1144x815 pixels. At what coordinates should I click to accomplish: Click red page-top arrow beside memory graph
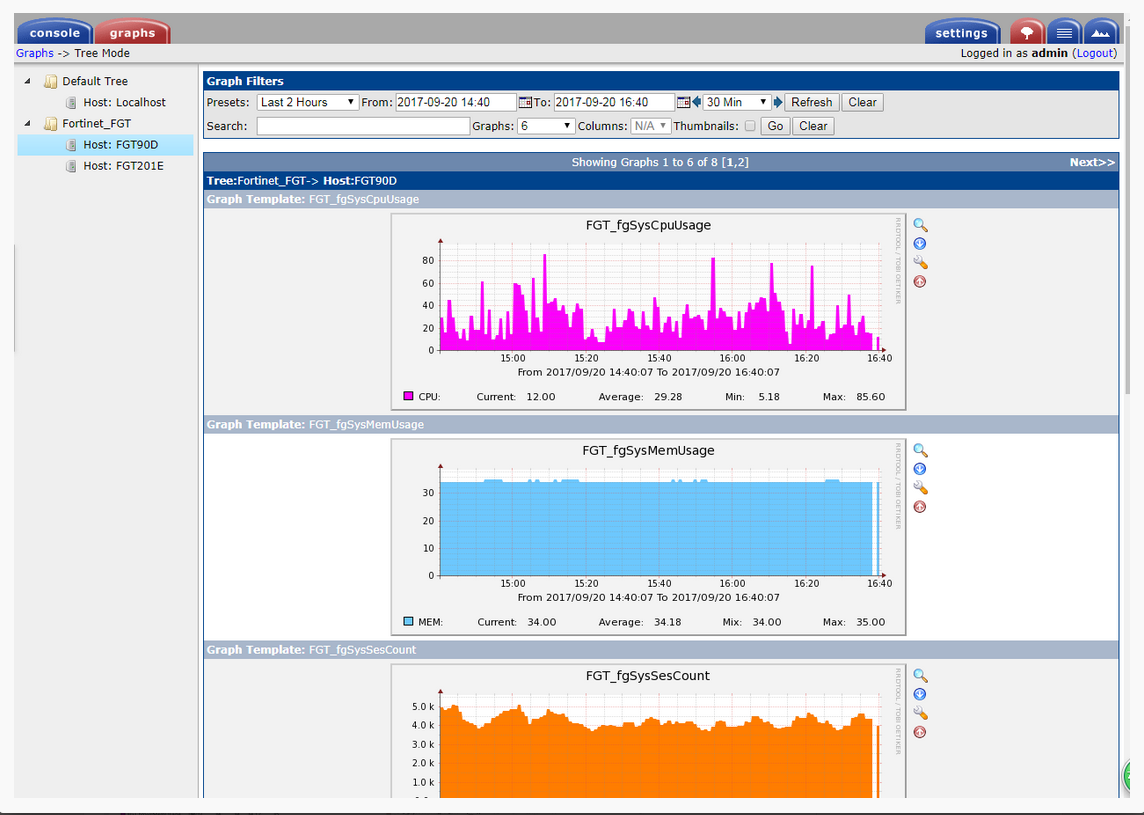[920, 507]
